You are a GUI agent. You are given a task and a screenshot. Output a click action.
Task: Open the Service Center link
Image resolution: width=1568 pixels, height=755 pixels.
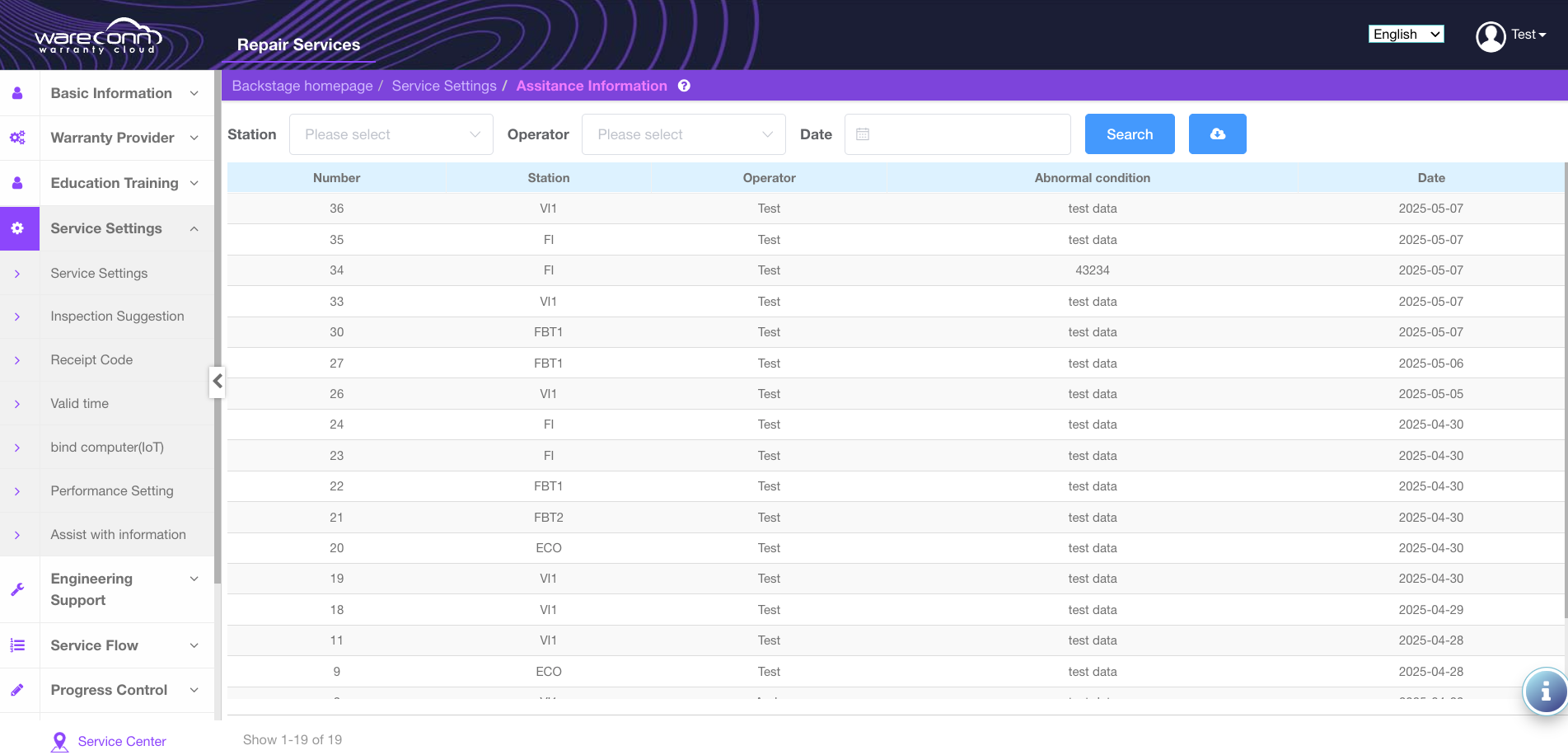121,741
